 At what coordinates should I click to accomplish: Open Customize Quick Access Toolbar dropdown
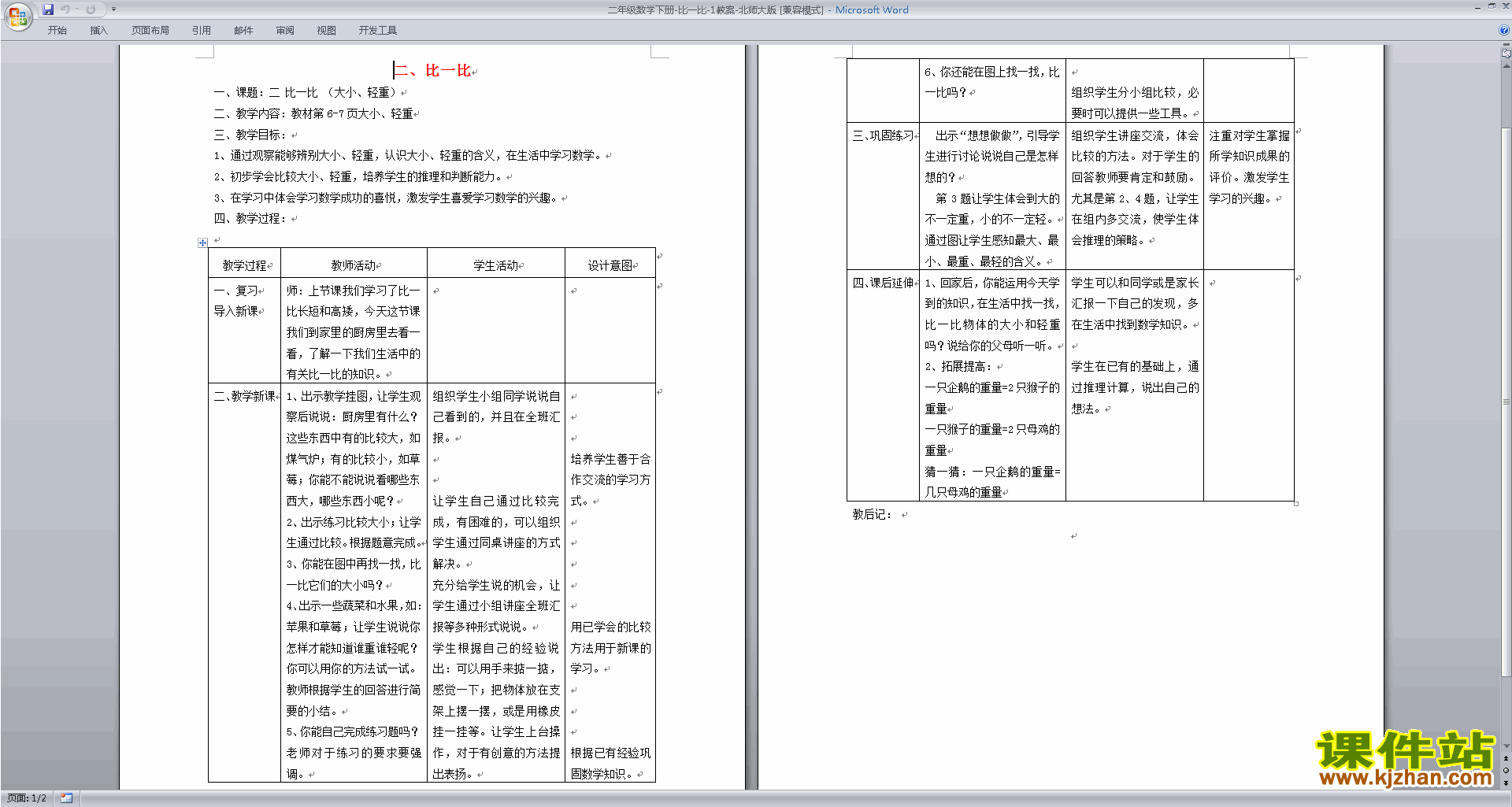point(113,9)
